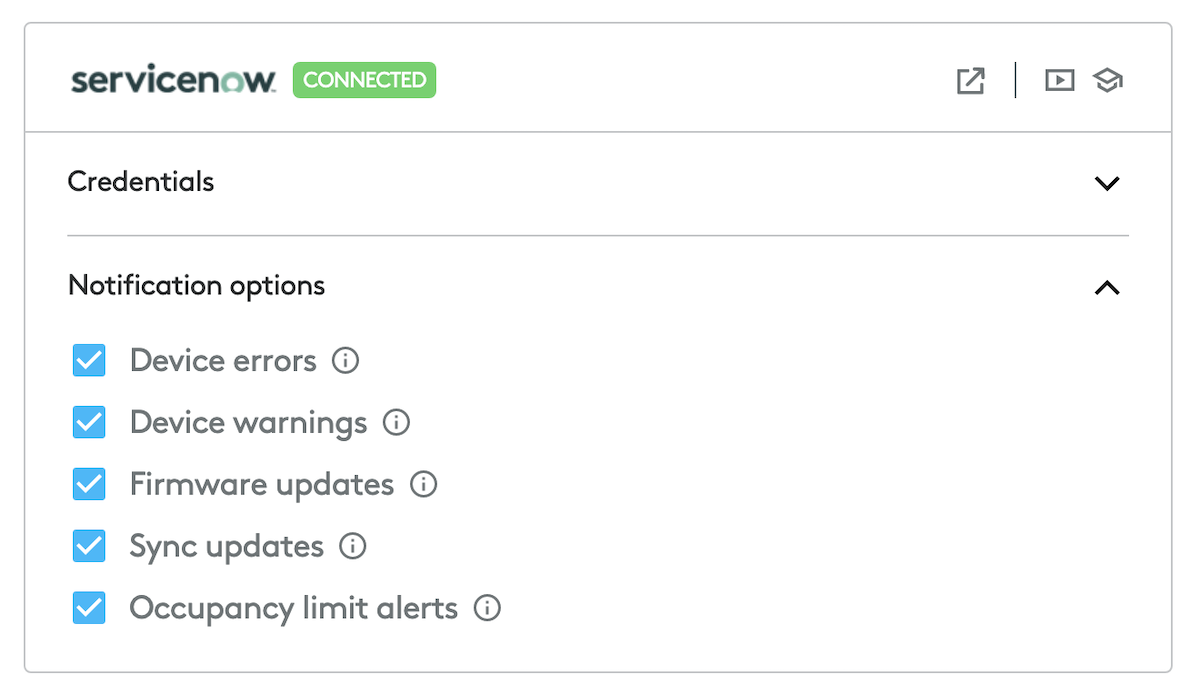
Task: Untick Occupancy limit alerts checkbox
Action: pyautogui.click(x=89, y=608)
